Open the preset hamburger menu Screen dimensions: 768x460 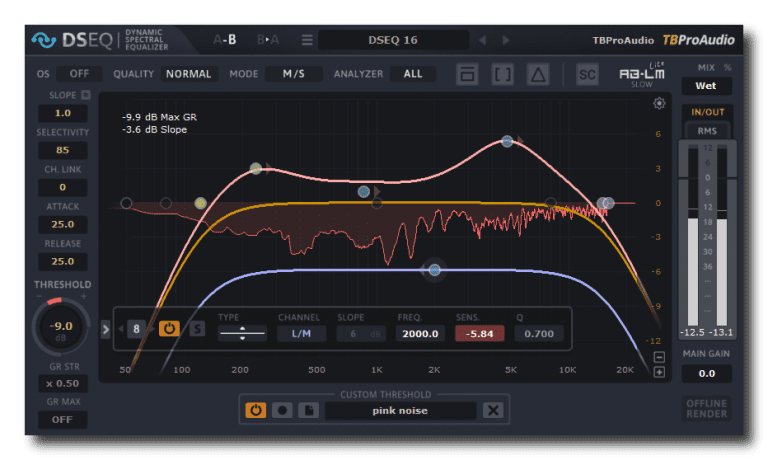coord(307,40)
